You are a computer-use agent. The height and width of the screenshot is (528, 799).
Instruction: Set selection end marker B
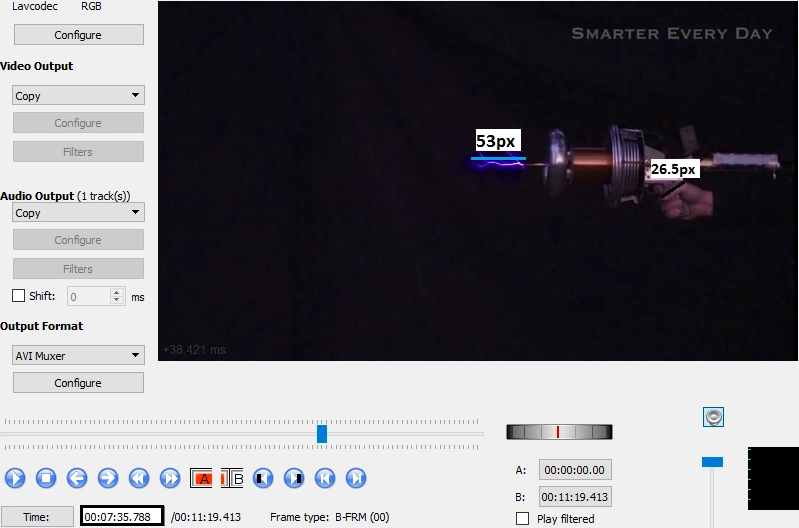pyautogui.click(x=232, y=478)
